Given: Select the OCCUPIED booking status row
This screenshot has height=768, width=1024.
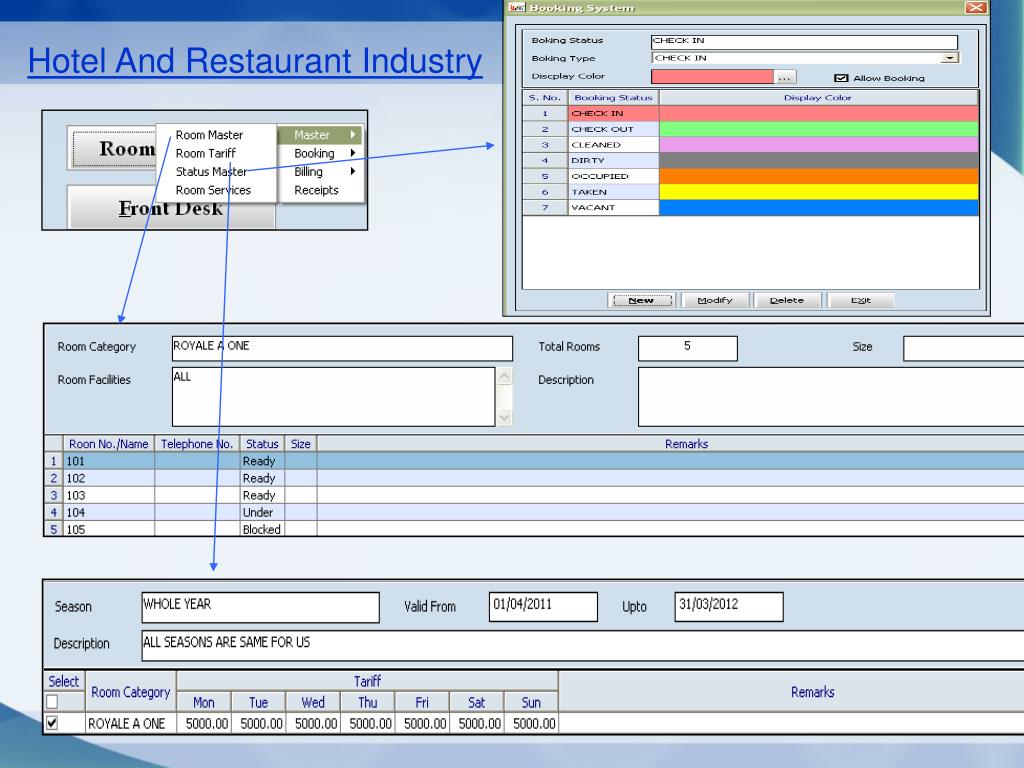Looking at the screenshot, I should pos(751,176).
